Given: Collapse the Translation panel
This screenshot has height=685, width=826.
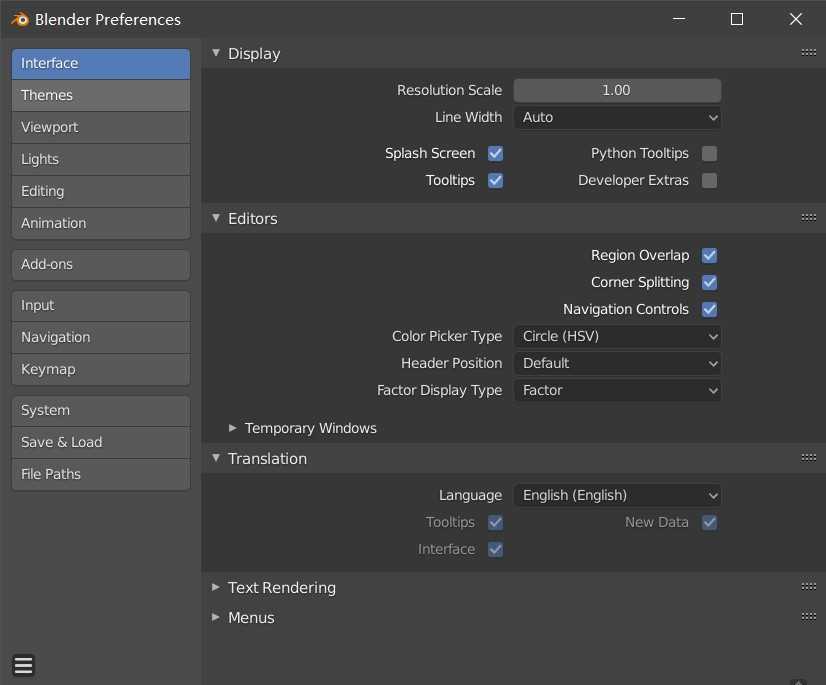Looking at the screenshot, I should coord(215,458).
